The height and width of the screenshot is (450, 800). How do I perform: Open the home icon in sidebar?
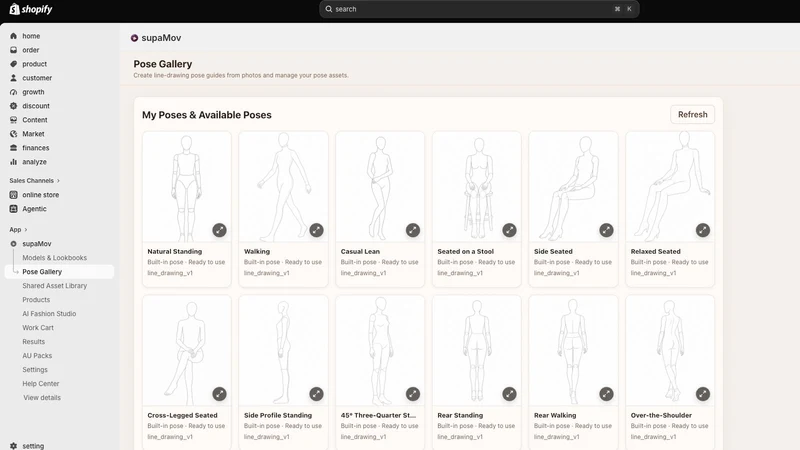coord(13,36)
